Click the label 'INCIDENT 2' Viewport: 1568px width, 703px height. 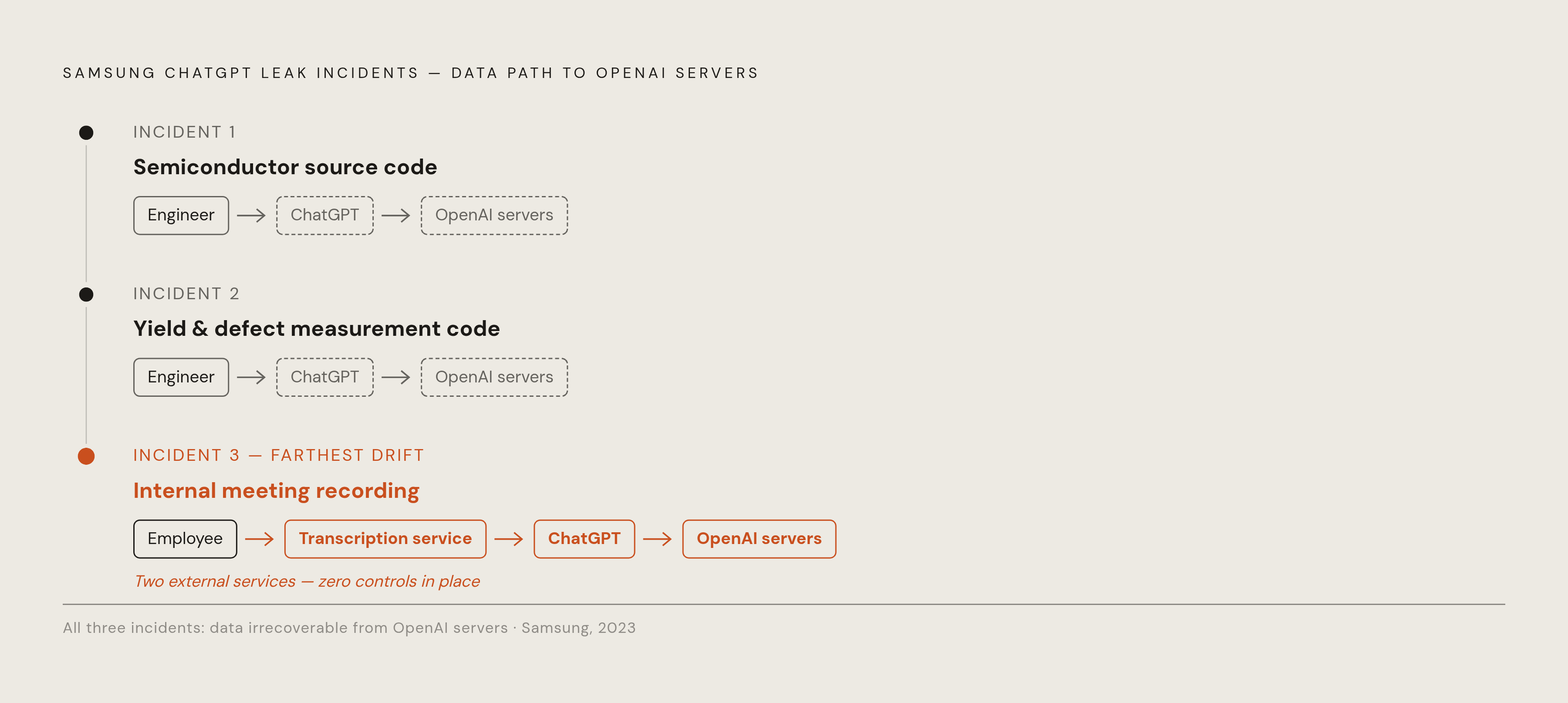point(186,294)
